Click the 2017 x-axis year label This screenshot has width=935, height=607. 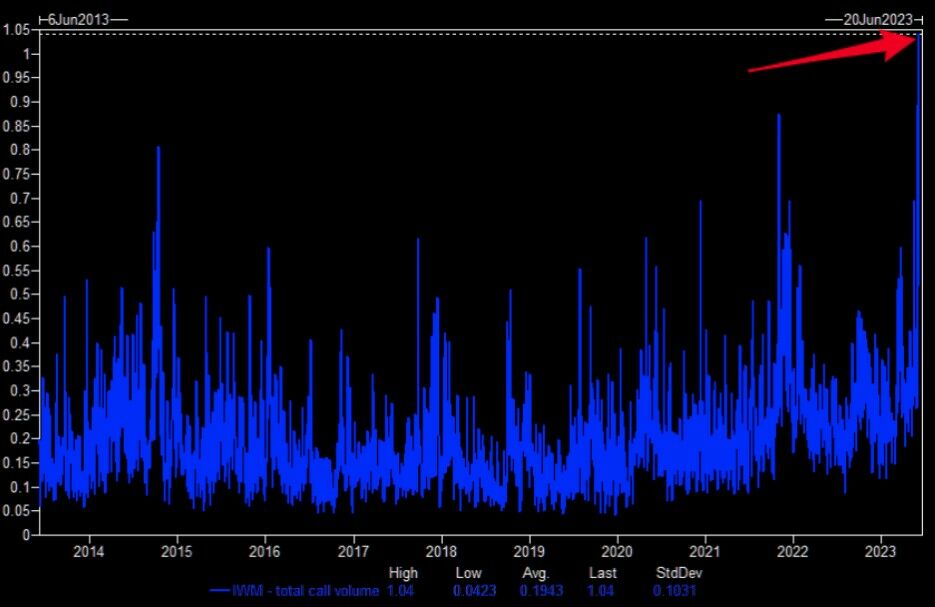coord(354,552)
